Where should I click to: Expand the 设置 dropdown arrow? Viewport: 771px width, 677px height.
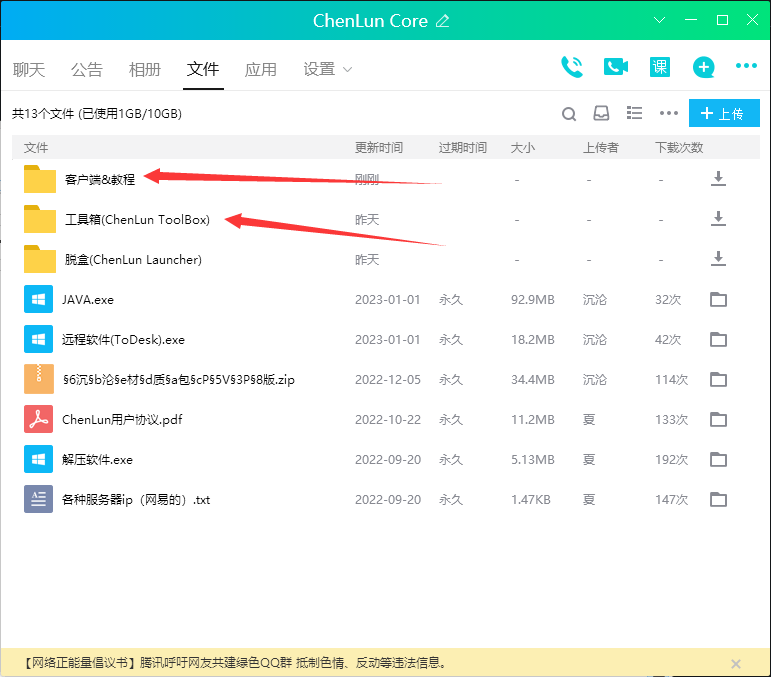[x=348, y=69]
